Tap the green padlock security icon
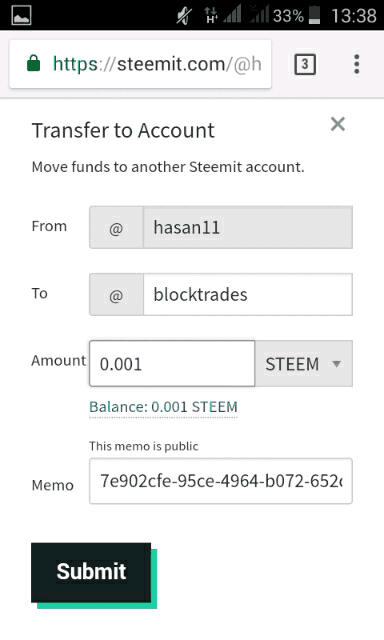384x640 pixels. point(33,63)
